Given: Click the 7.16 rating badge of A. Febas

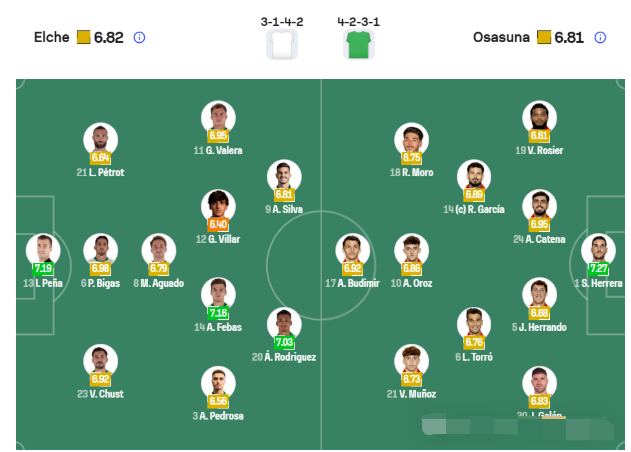Looking at the screenshot, I should tap(218, 313).
